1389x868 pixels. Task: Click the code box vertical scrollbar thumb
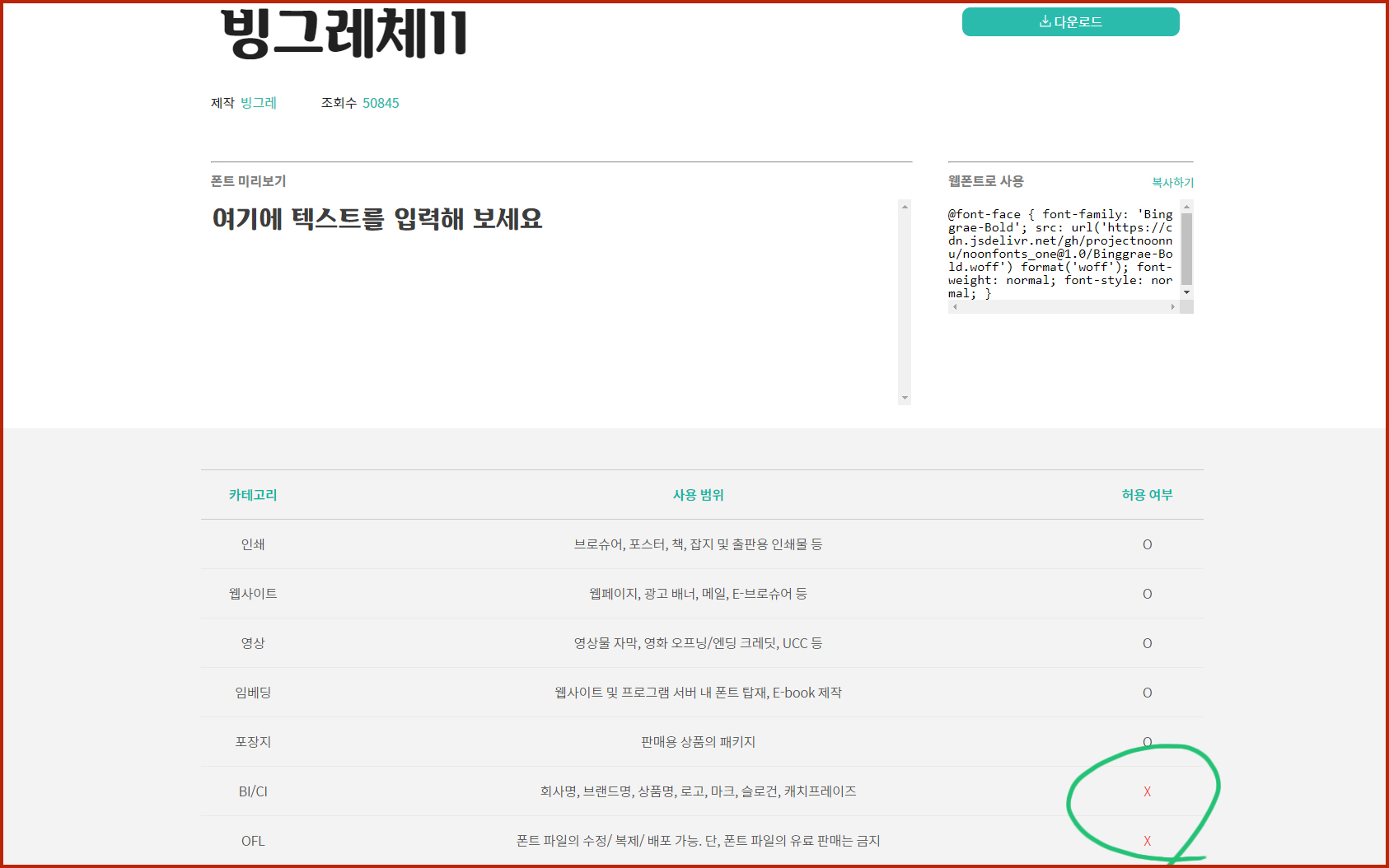point(1186,249)
